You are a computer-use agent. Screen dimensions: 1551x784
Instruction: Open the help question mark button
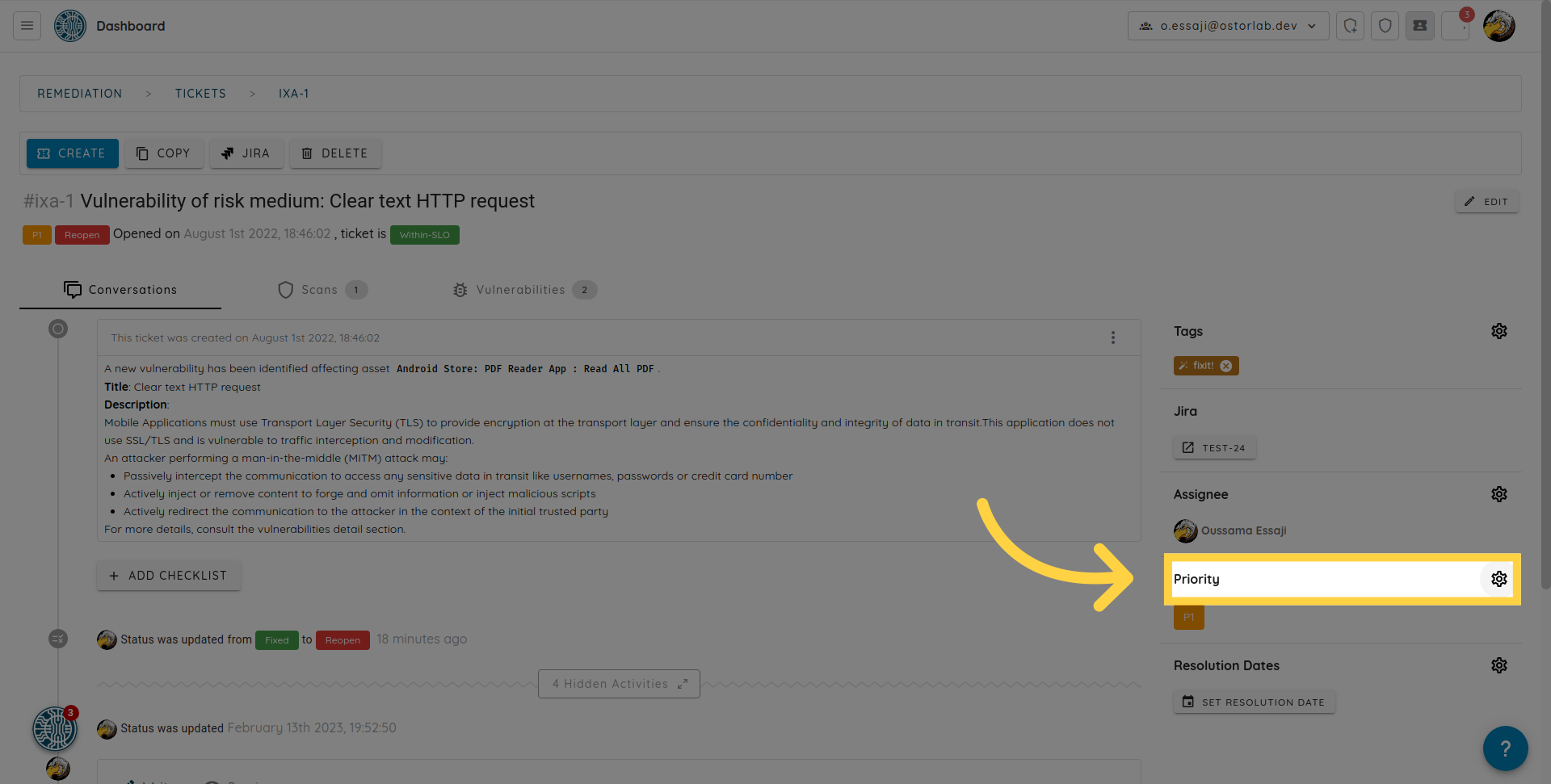coord(1504,748)
